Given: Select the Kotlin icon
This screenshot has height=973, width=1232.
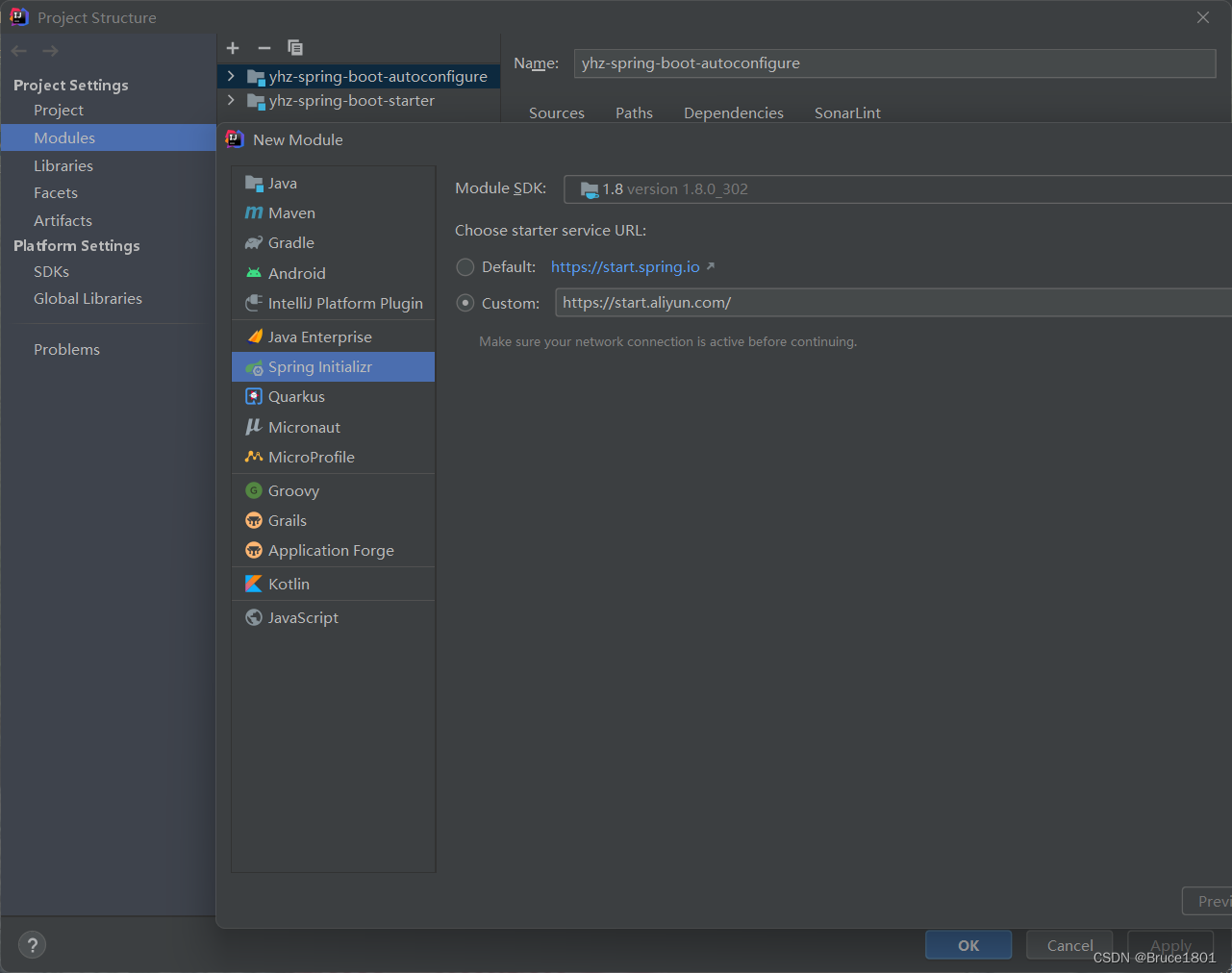Looking at the screenshot, I should 254,584.
